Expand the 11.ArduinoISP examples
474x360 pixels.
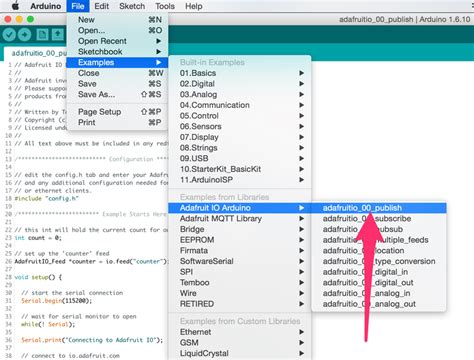240,180
